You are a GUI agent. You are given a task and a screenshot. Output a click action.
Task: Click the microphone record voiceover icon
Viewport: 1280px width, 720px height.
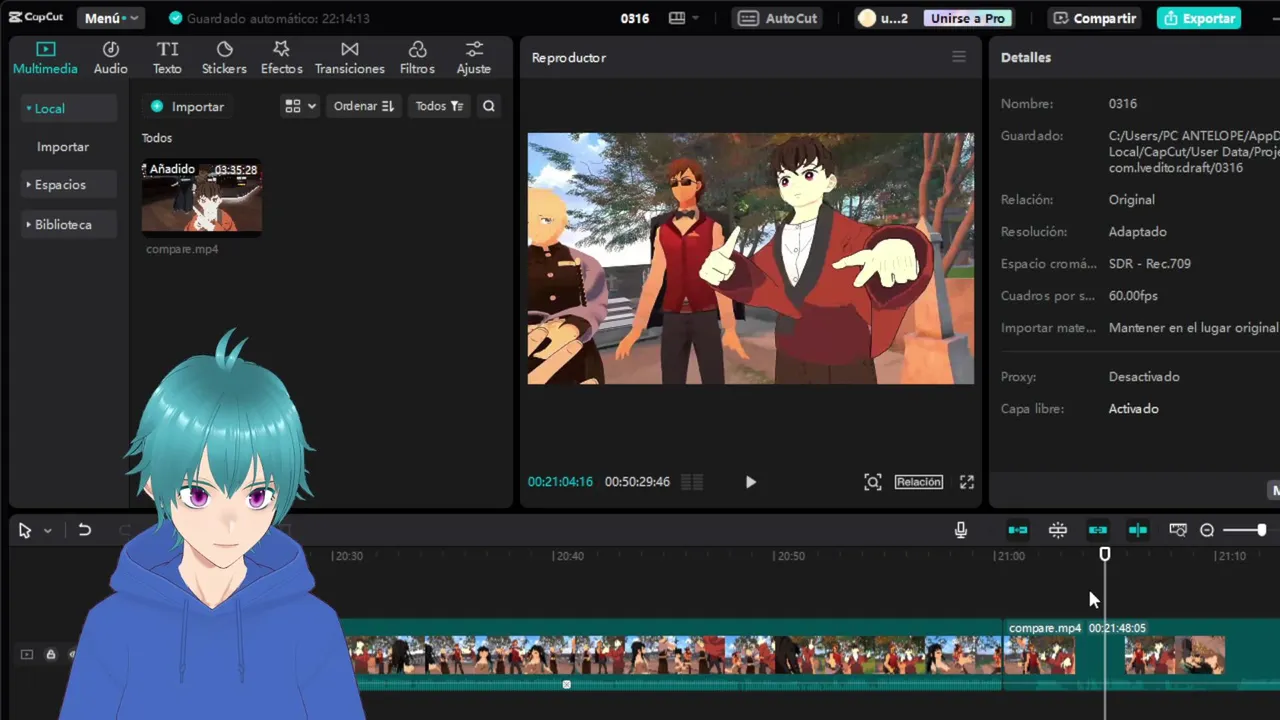[961, 530]
